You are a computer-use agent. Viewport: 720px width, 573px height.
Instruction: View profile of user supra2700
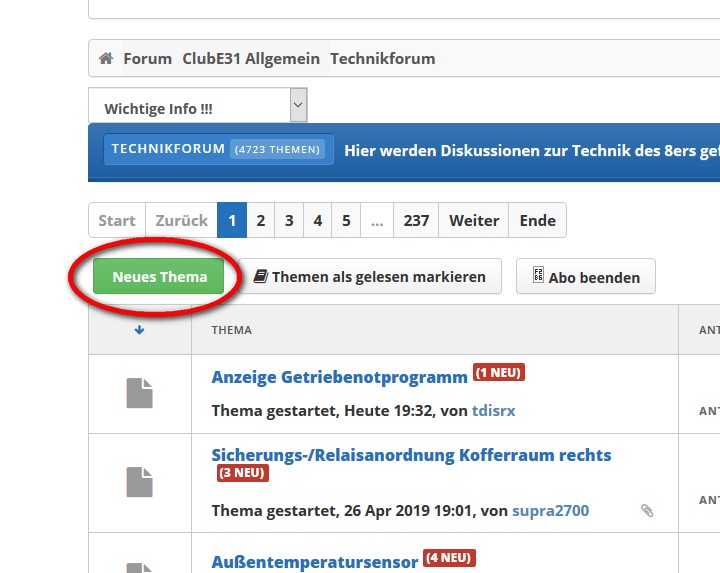[x=550, y=511]
